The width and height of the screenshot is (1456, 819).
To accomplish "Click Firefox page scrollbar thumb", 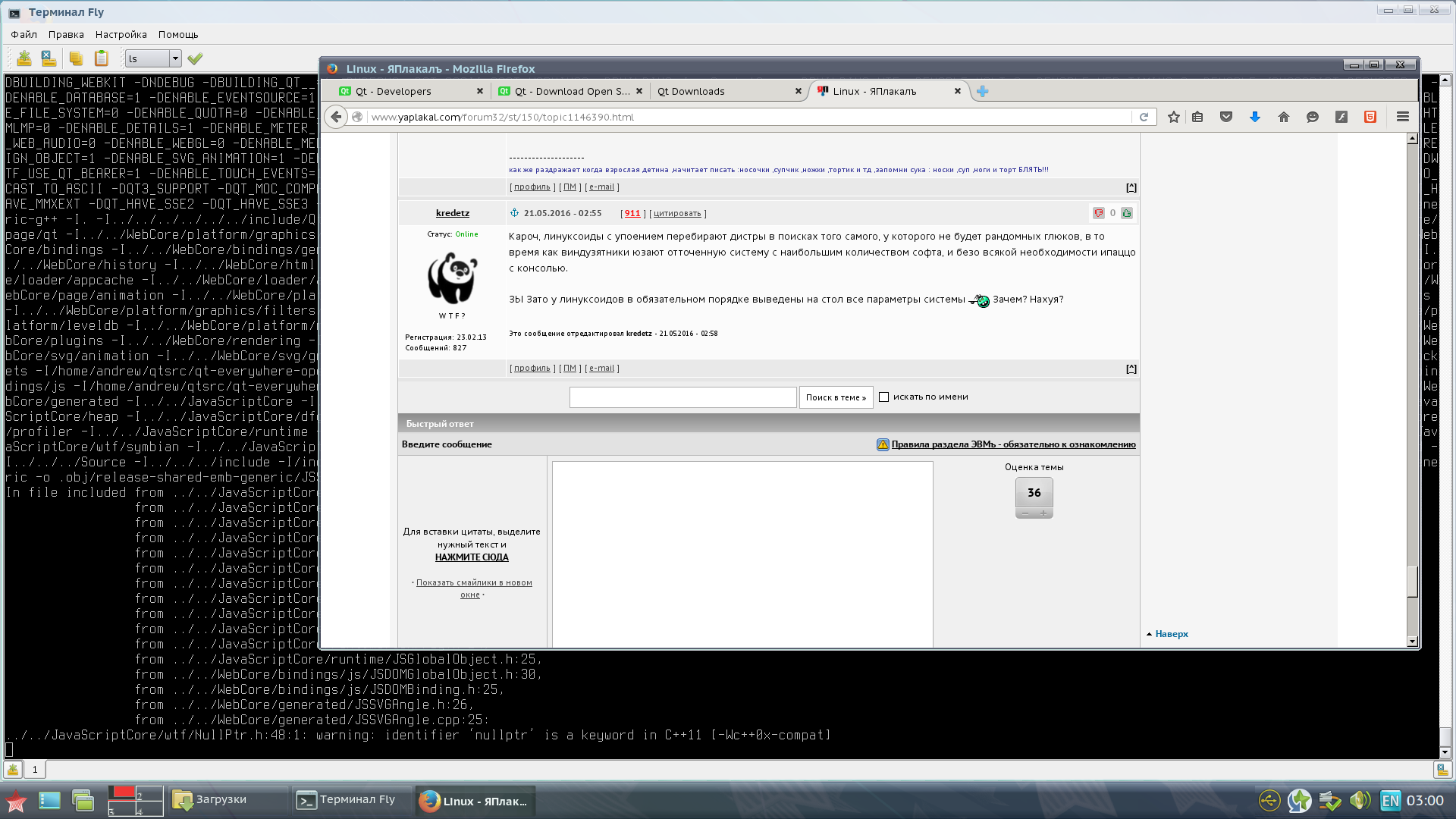I will [x=1412, y=582].
